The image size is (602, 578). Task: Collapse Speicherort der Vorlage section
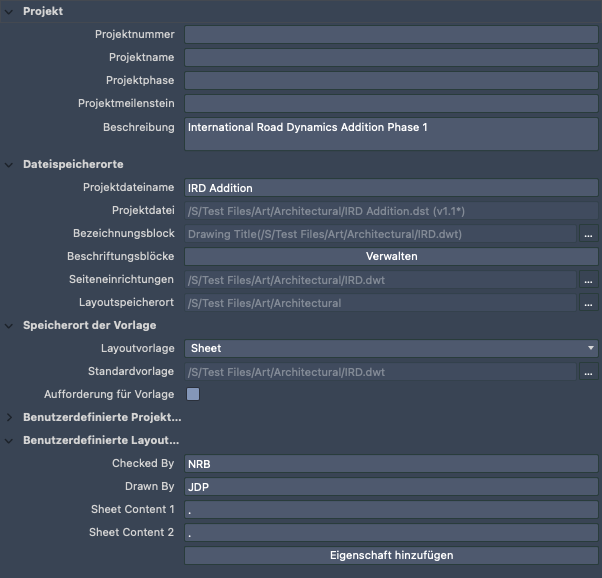11,325
